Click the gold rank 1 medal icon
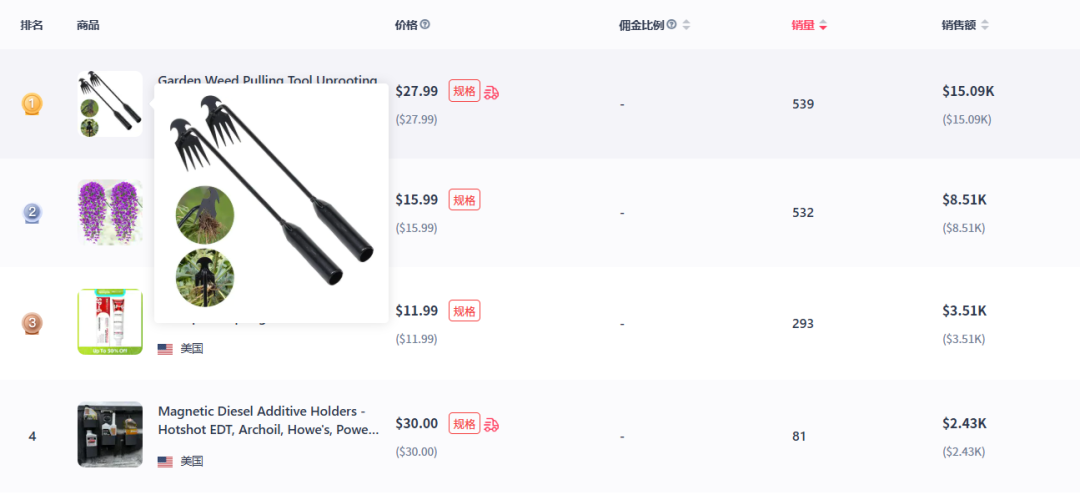 click(x=32, y=104)
